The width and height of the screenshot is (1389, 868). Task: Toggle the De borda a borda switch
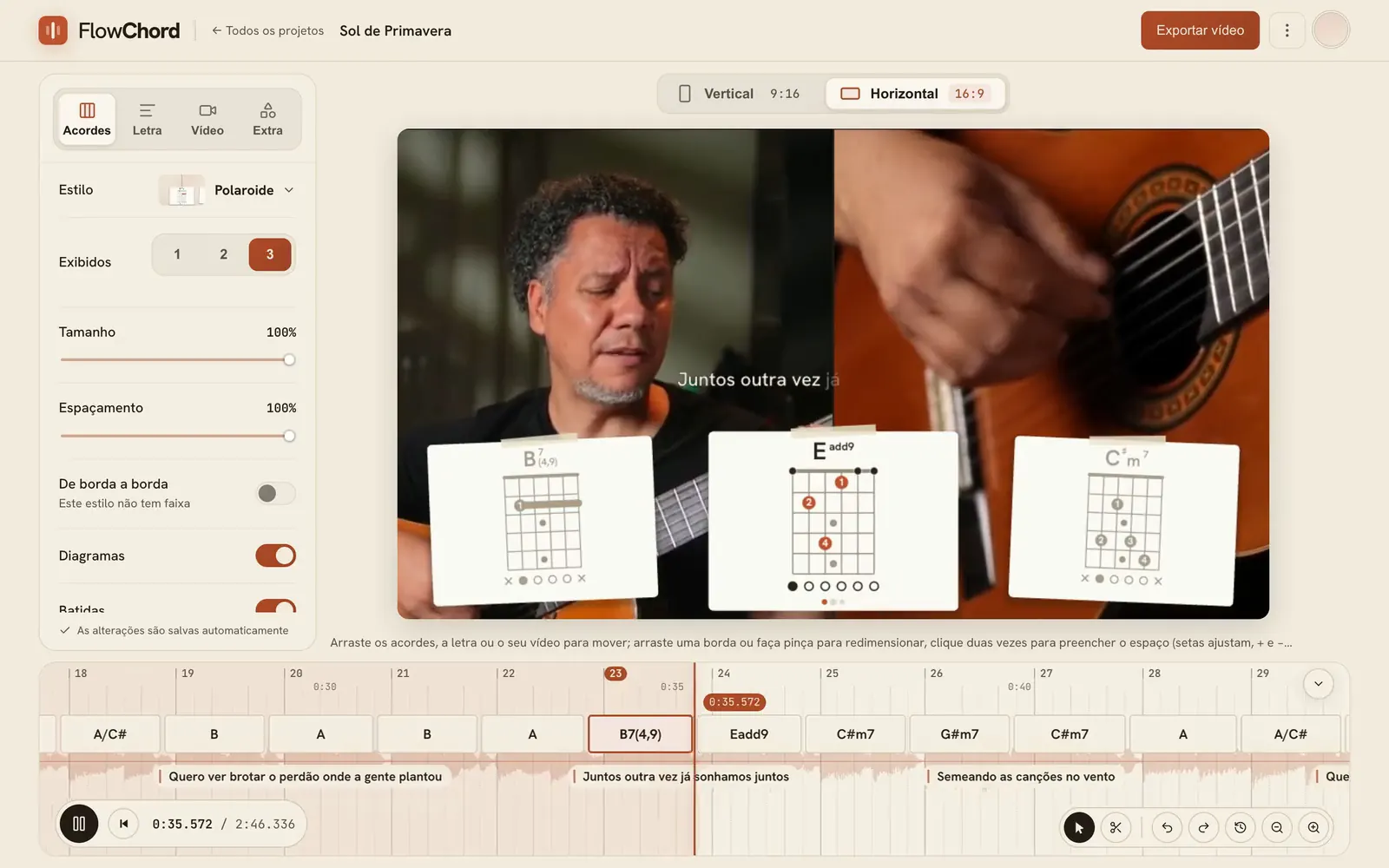click(276, 493)
